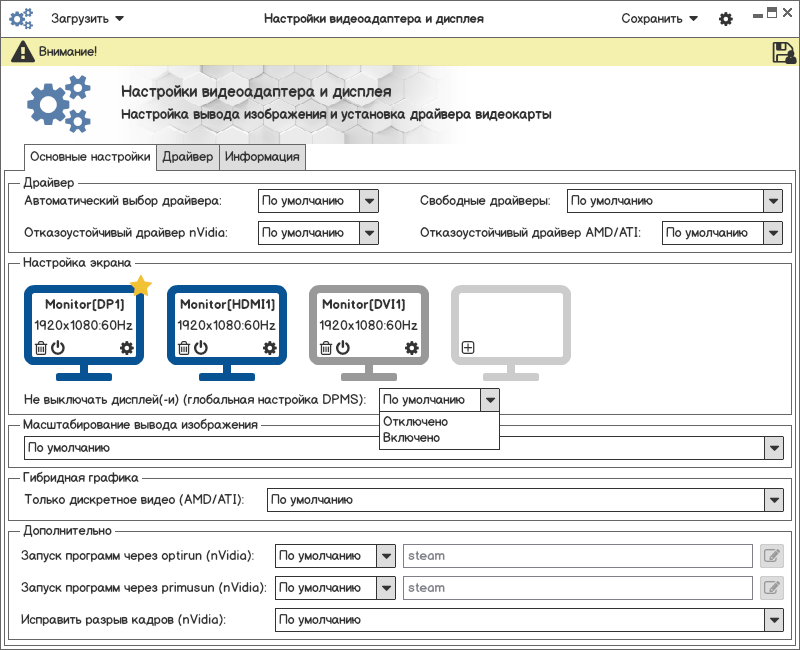The image size is (800, 650).
Task: Select the Monitor[HDMI1] thumbnail
Action: coord(227,333)
